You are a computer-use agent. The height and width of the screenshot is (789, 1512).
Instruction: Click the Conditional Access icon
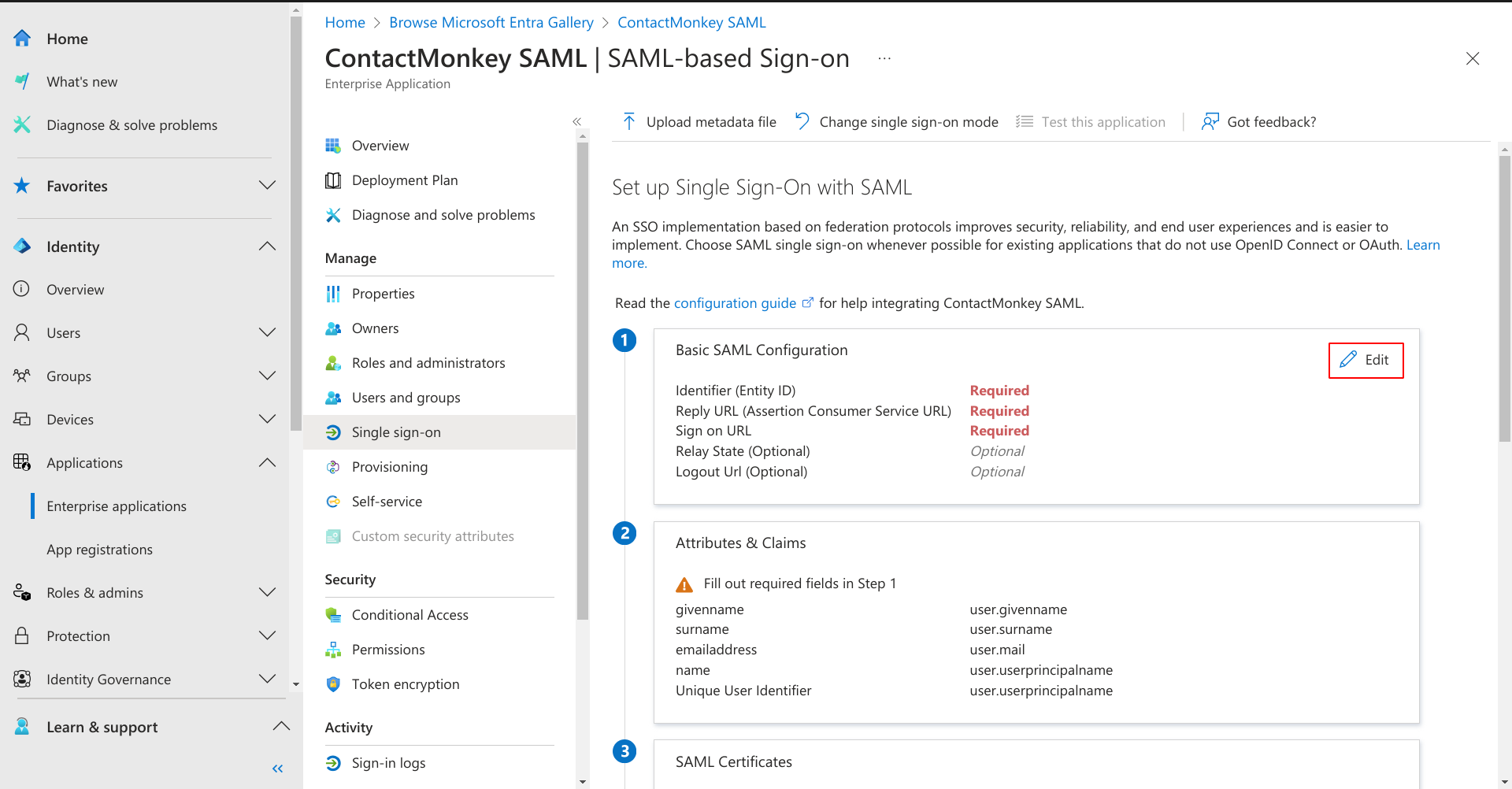(333, 615)
